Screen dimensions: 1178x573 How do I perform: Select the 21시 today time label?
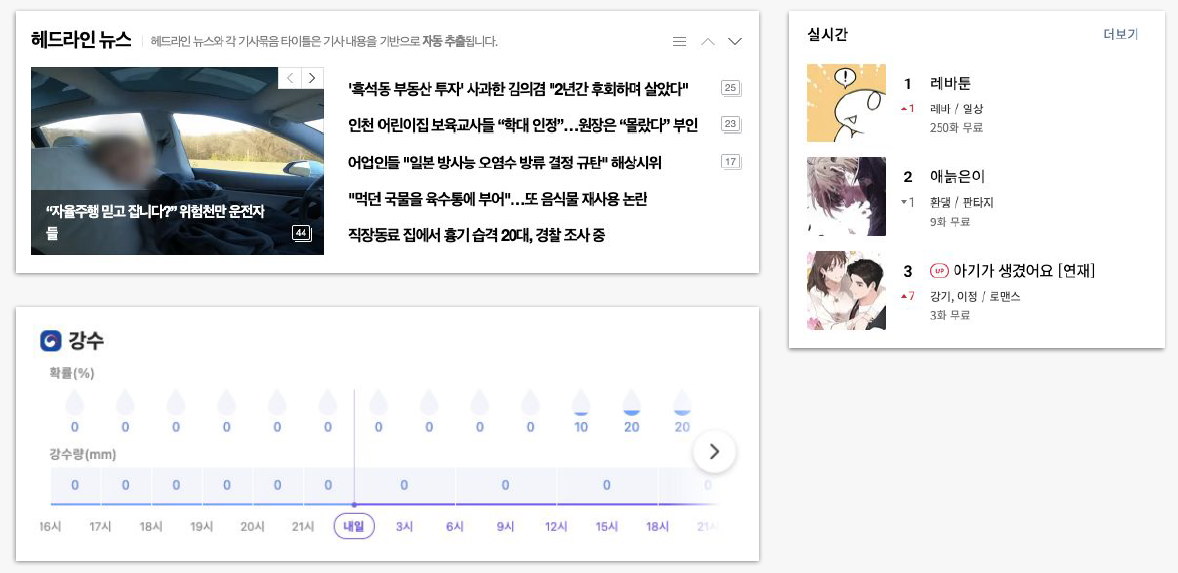point(303,526)
